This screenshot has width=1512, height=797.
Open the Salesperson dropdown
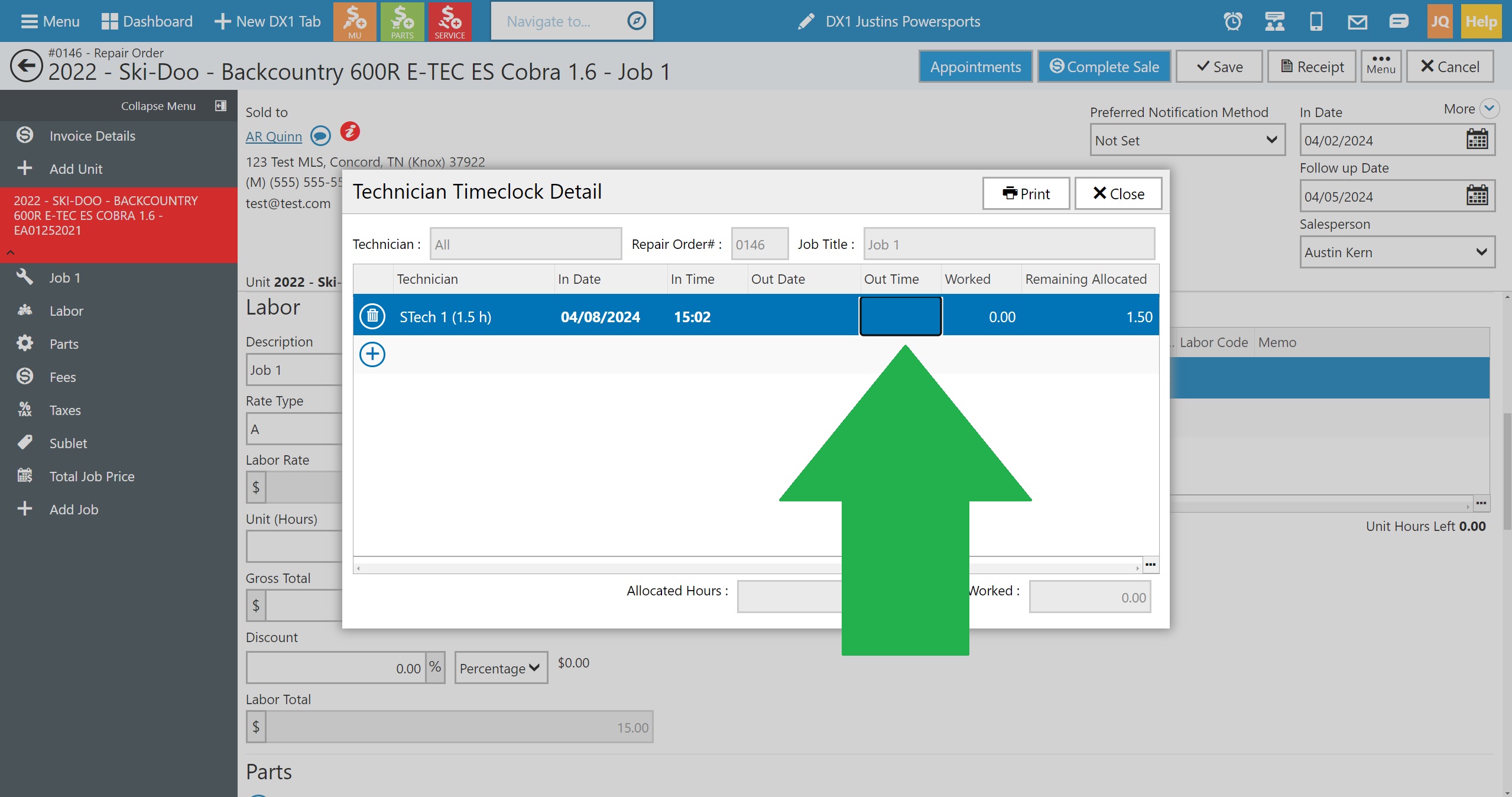1397,252
